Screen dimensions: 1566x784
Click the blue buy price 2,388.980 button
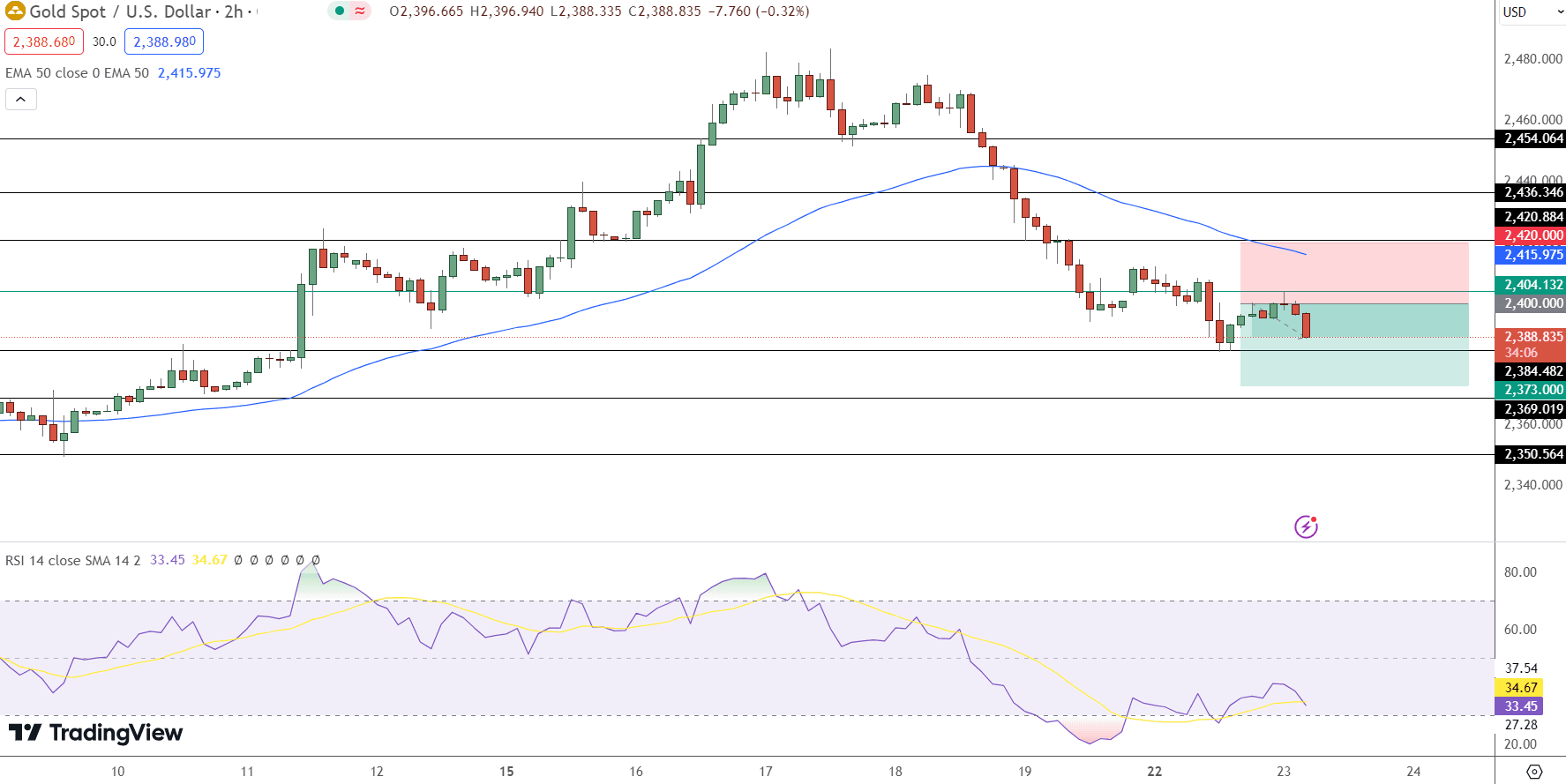click(x=164, y=41)
